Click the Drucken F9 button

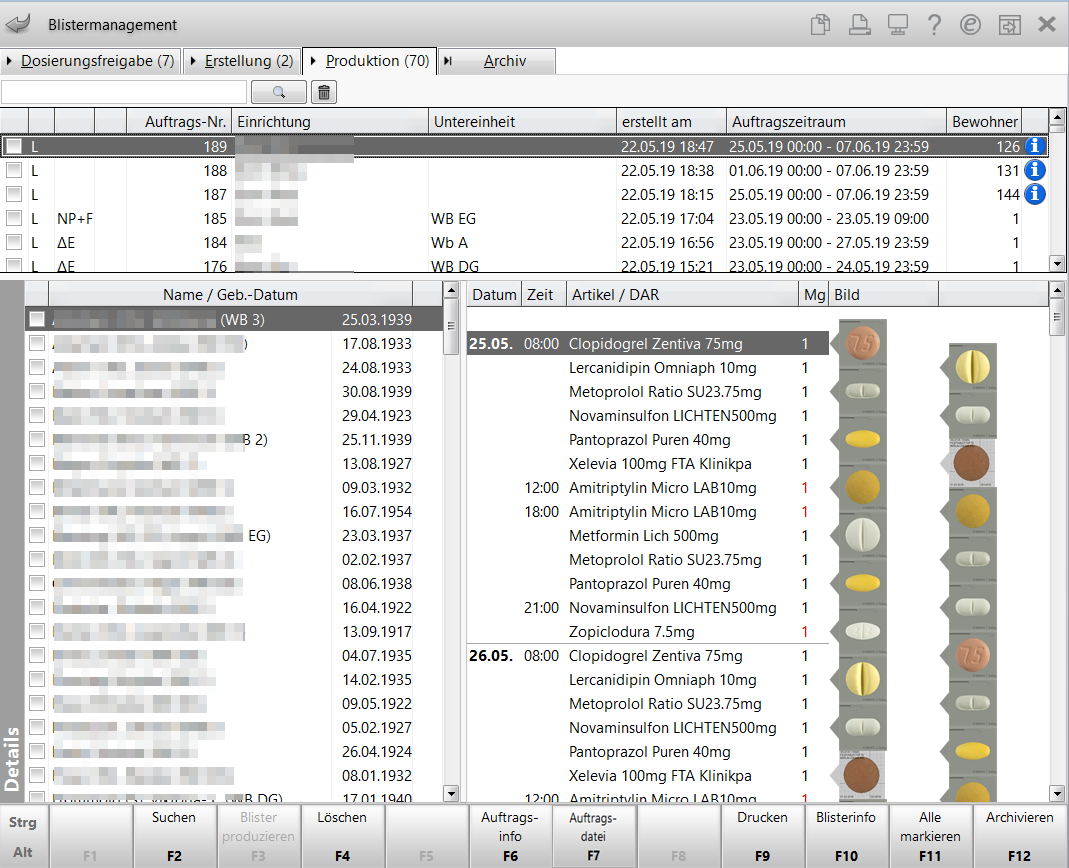[x=762, y=836]
